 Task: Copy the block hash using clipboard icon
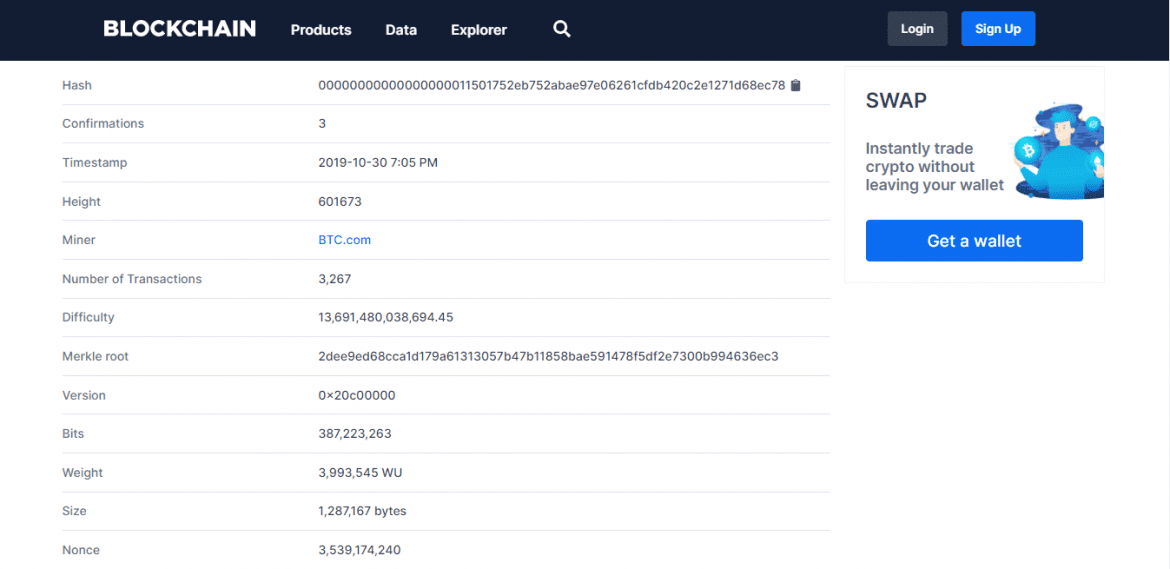coord(796,85)
